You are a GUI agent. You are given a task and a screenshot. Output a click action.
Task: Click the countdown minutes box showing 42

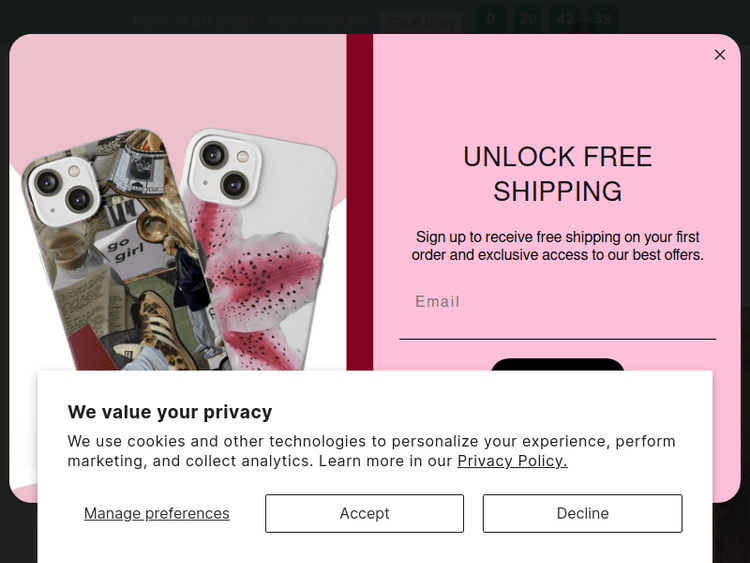pyautogui.click(x=567, y=19)
